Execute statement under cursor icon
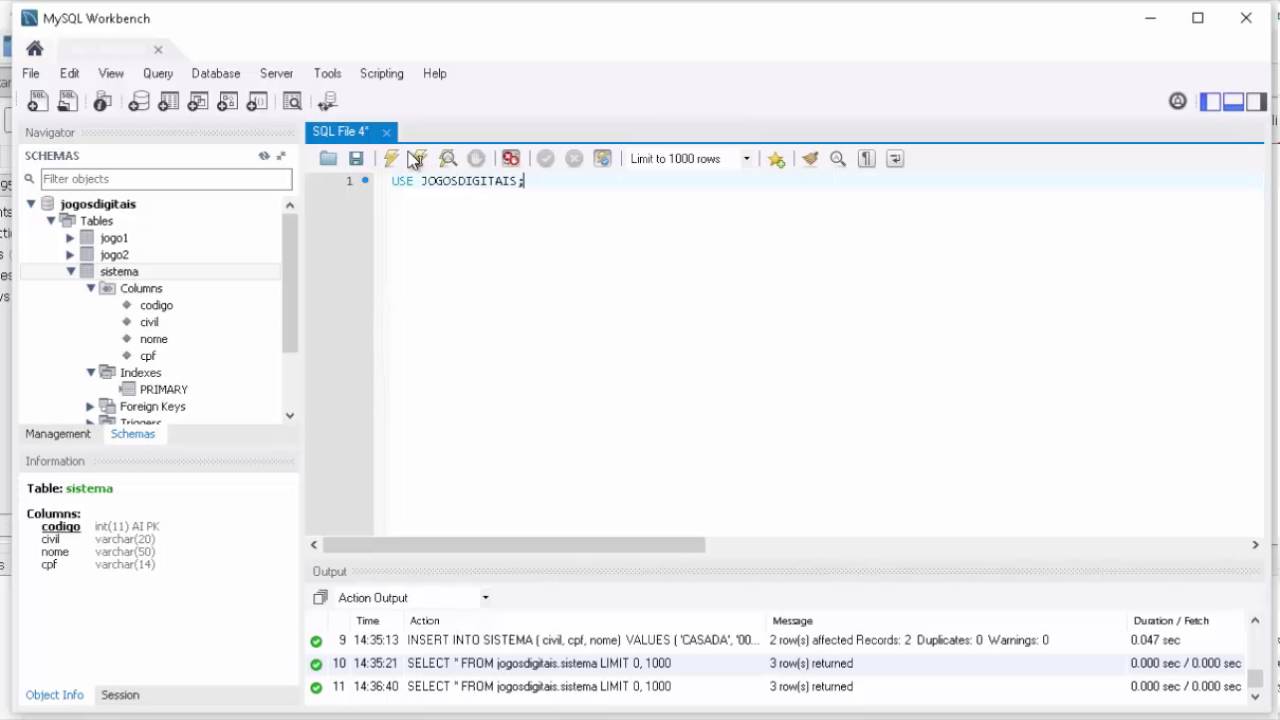 tap(418, 158)
